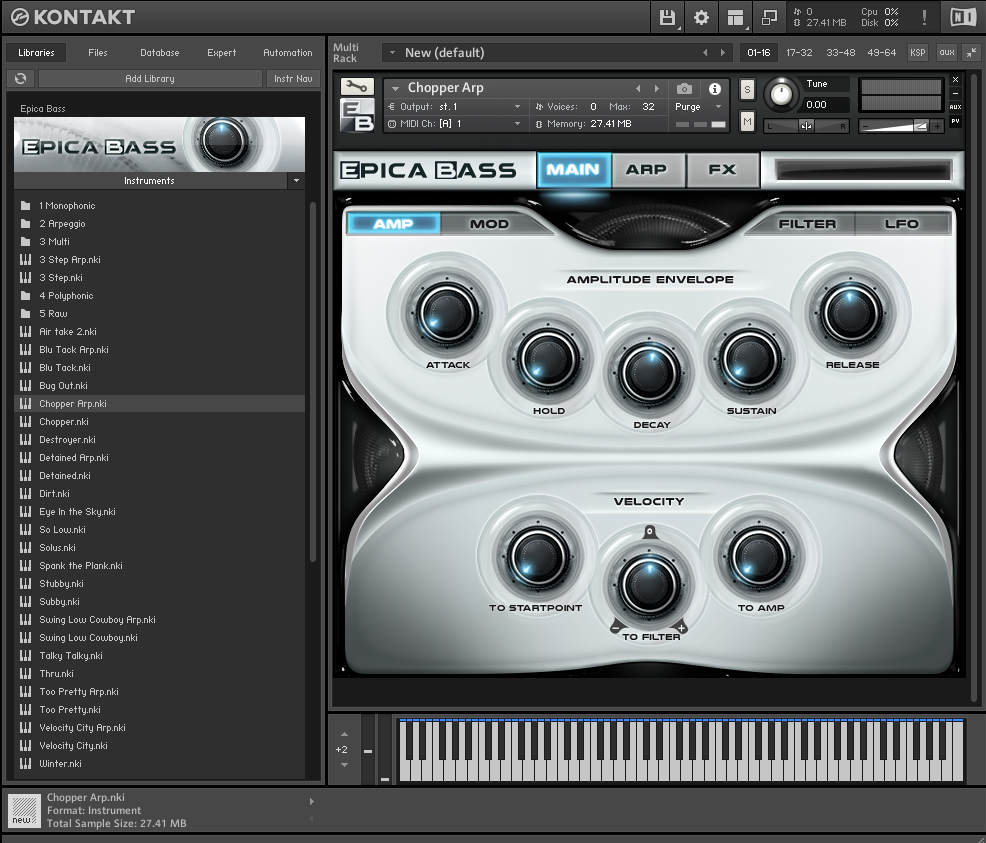Screen dimensions: 986x843
Task: Open the multi preset dropdown menu
Action: coord(392,53)
